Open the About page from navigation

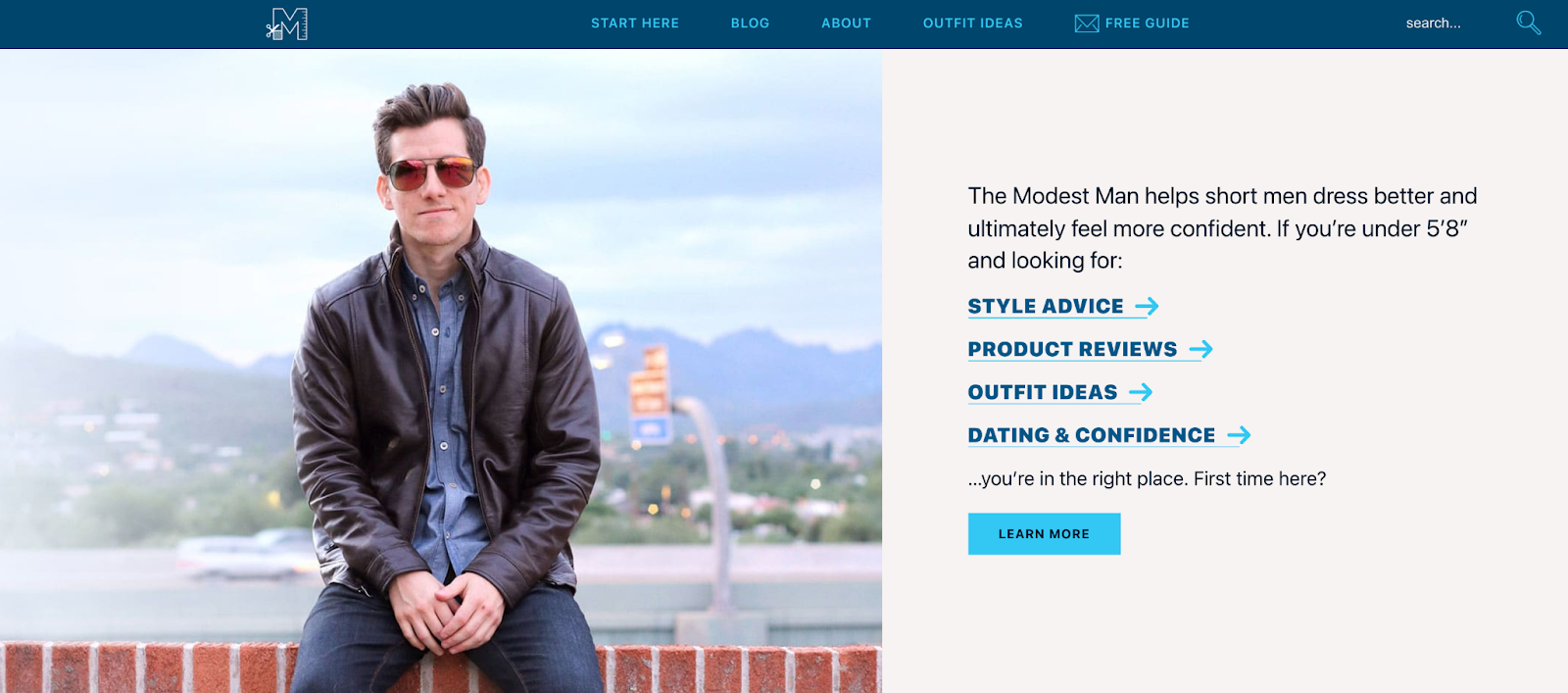(846, 24)
